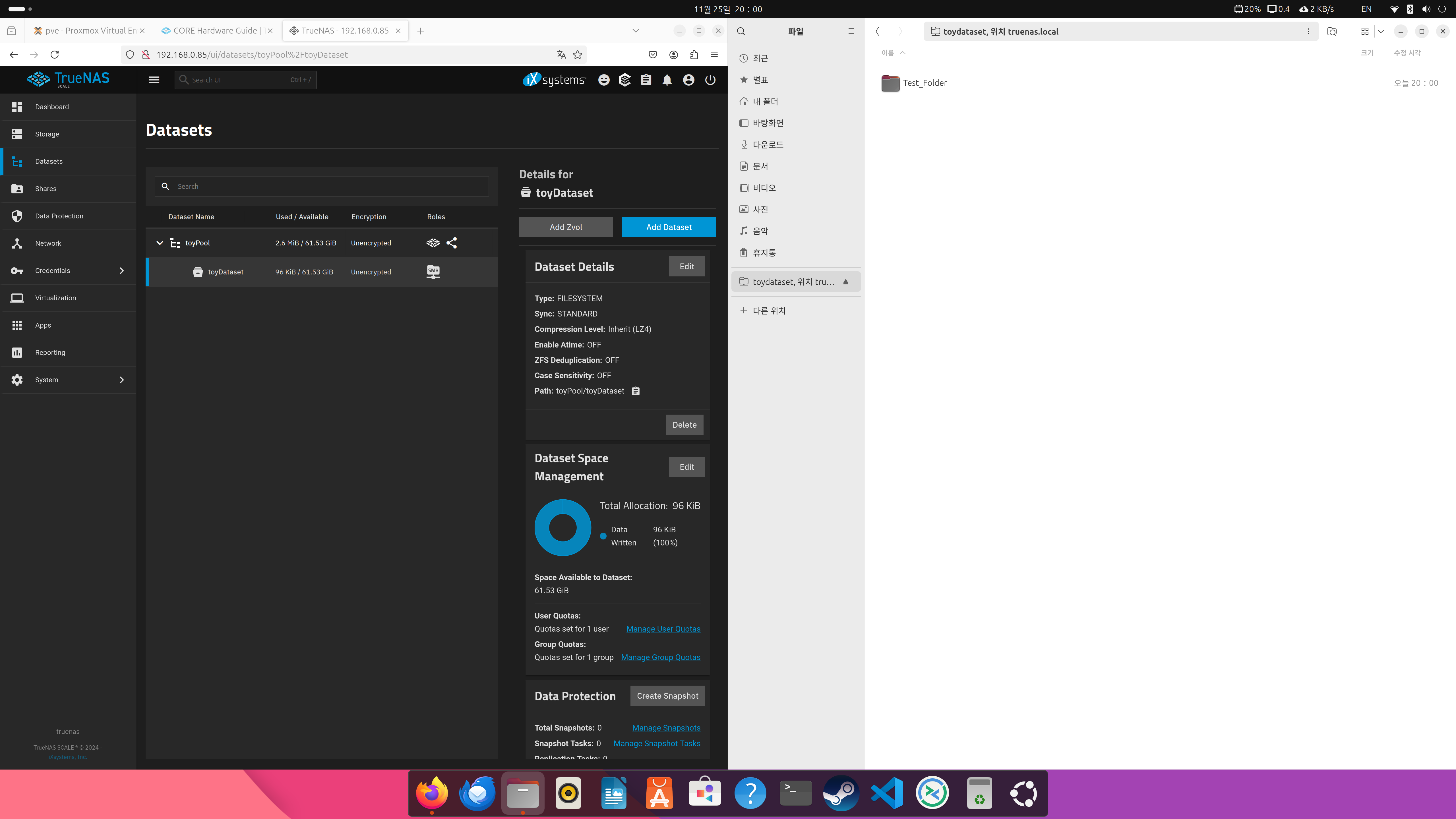
Task: Eject the toydataset network mount
Action: pyautogui.click(x=845, y=282)
